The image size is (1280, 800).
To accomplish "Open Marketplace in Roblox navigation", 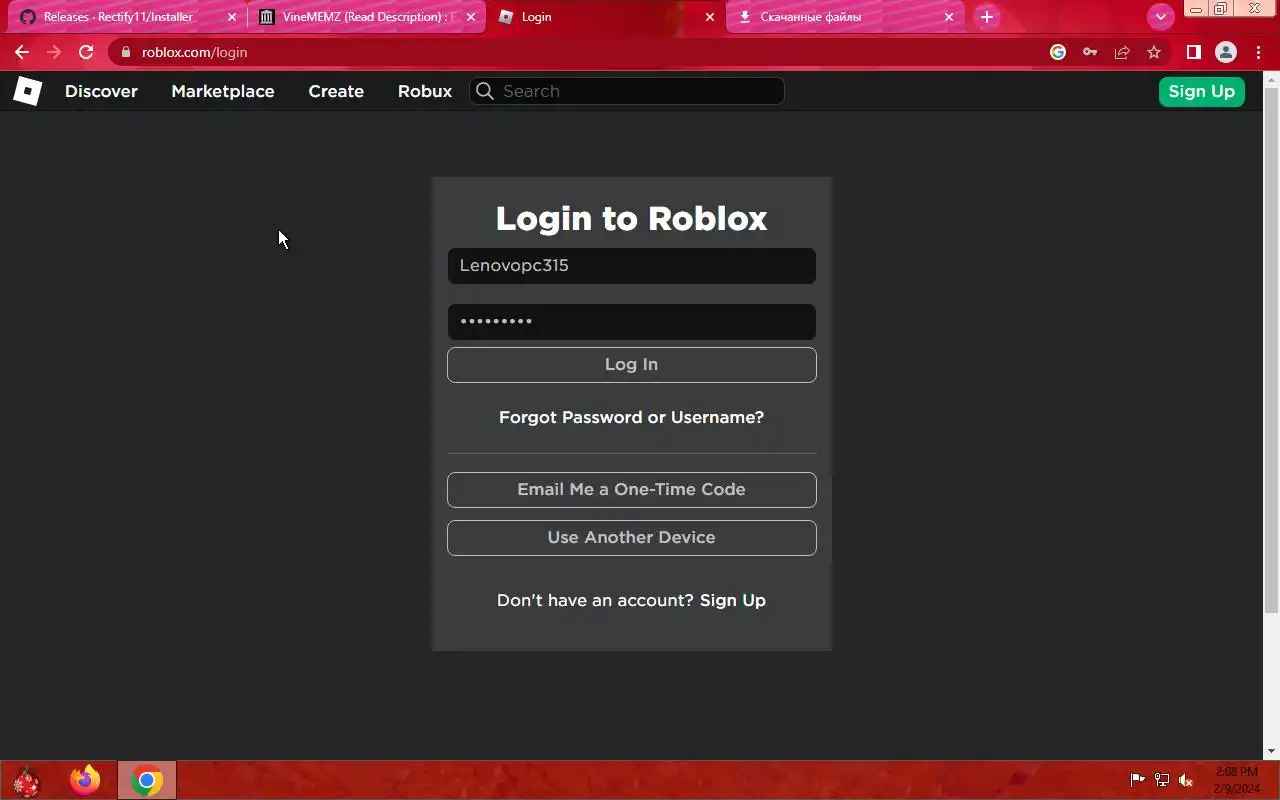I will pyautogui.click(x=223, y=91).
